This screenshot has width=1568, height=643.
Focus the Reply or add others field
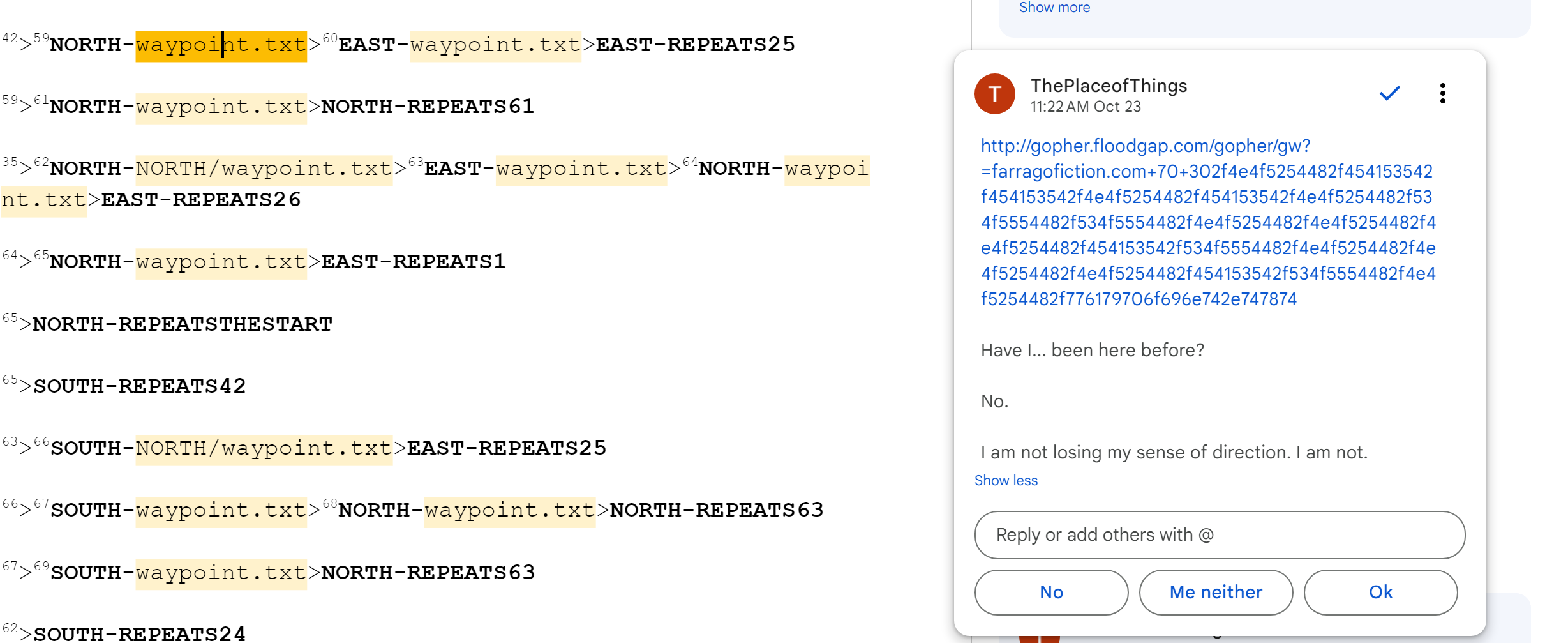pyautogui.click(x=1219, y=534)
